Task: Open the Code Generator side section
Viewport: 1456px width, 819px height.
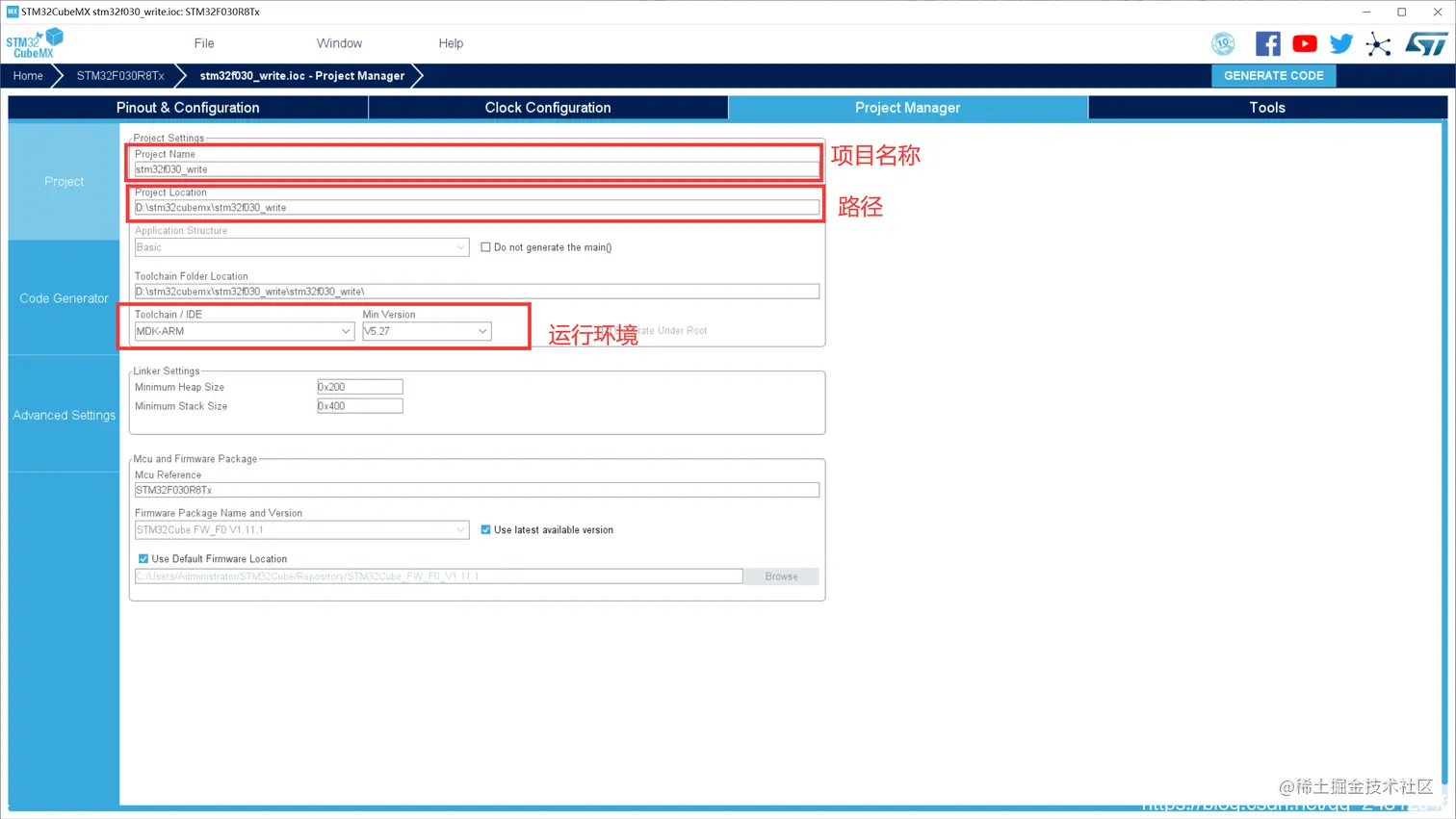Action: tap(64, 298)
